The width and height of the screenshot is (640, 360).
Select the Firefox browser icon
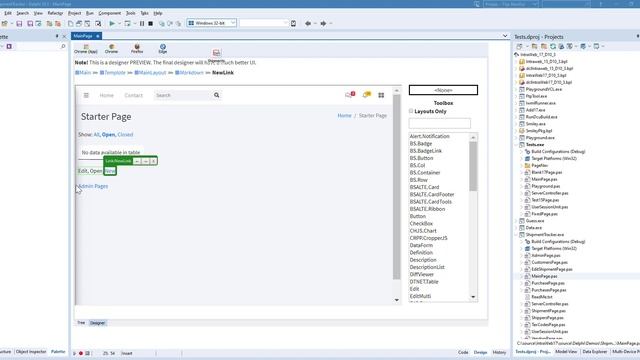137,49
